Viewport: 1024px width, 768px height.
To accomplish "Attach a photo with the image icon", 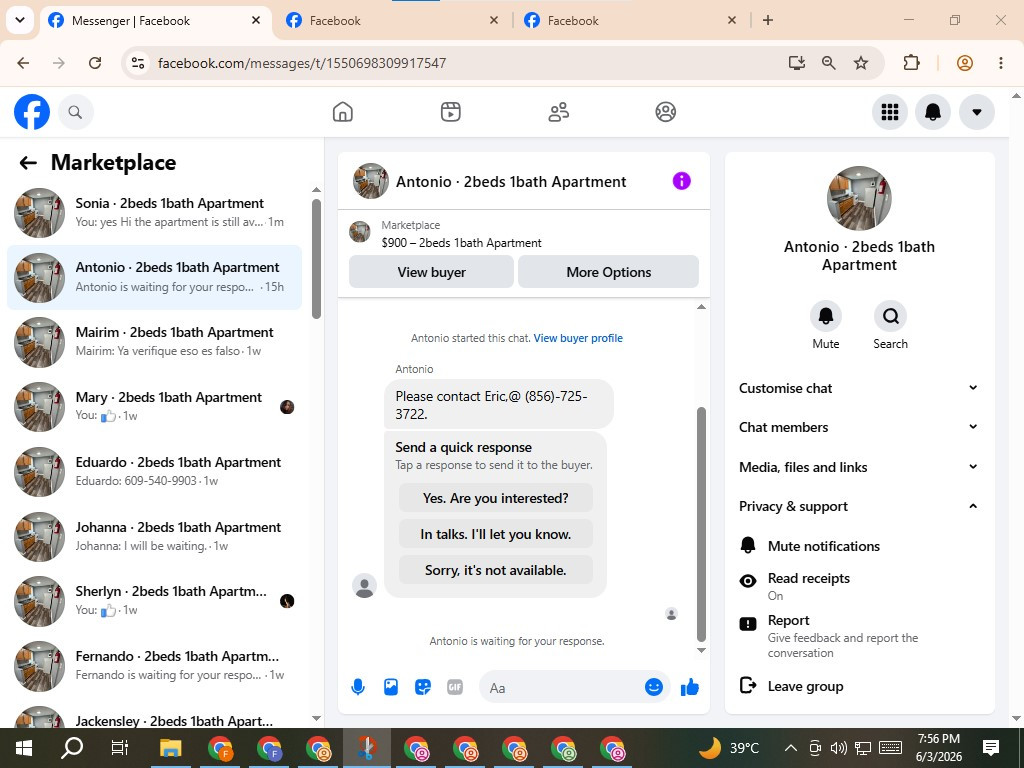I will [x=391, y=687].
